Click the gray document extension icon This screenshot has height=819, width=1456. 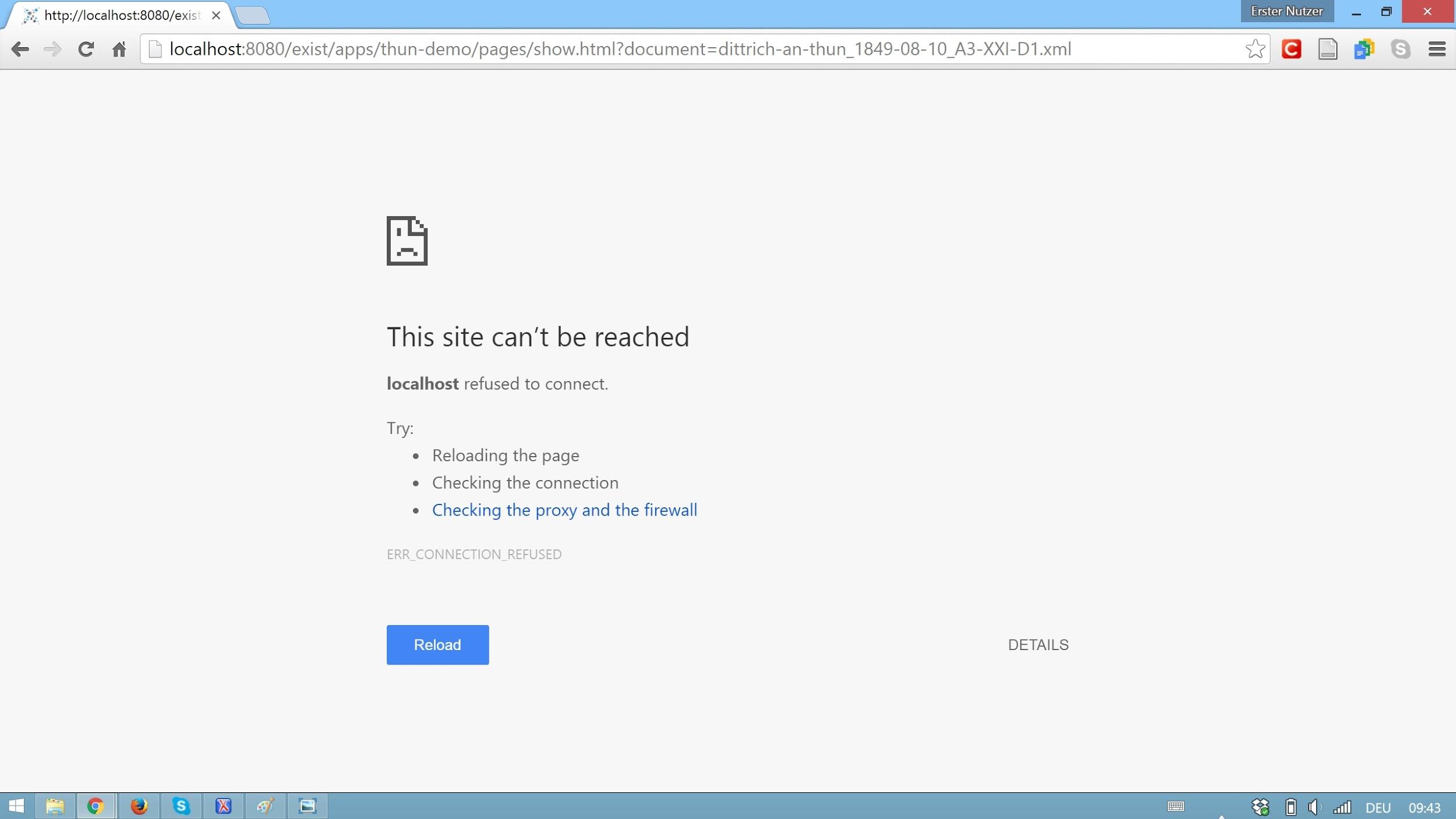[x=1327, y=49]
